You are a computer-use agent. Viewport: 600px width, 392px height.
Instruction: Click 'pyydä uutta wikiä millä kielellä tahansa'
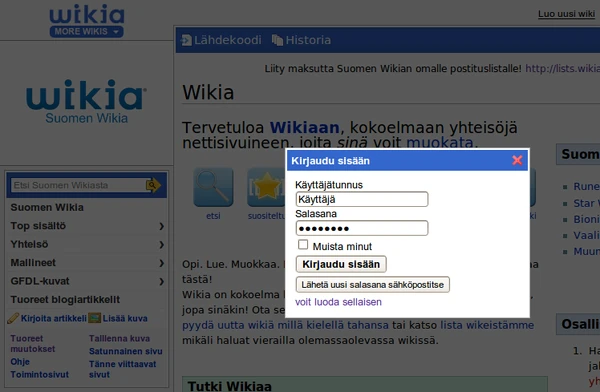pyautogui.click(x=285, y=325)
